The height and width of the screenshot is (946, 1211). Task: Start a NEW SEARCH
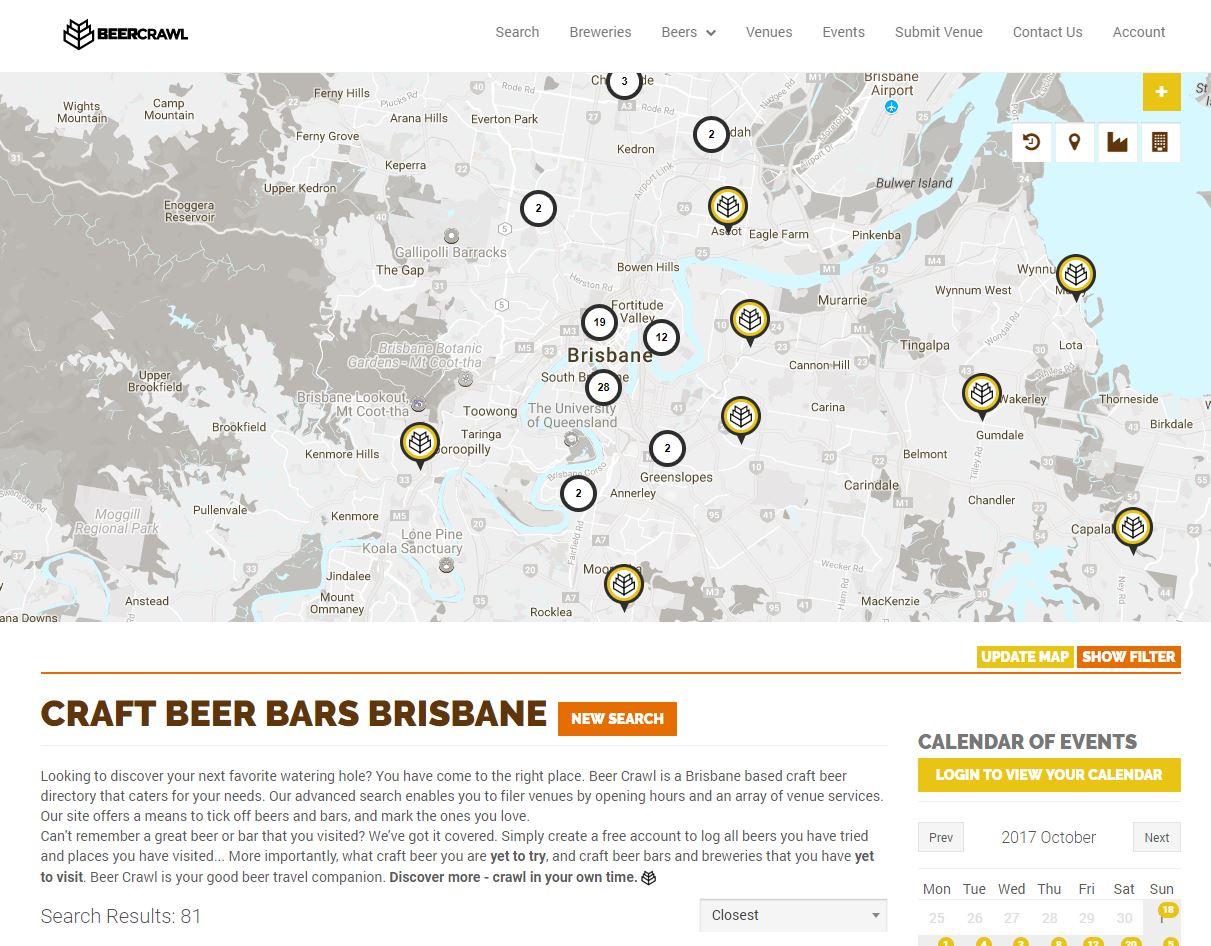(x=617, y=719)
